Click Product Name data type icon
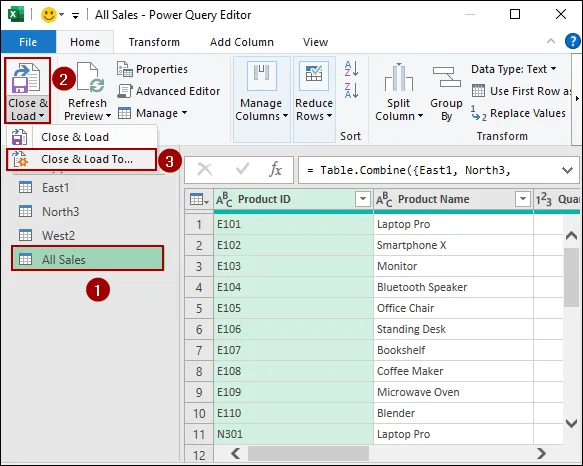 pyautogui.click(x=384, y=200)
